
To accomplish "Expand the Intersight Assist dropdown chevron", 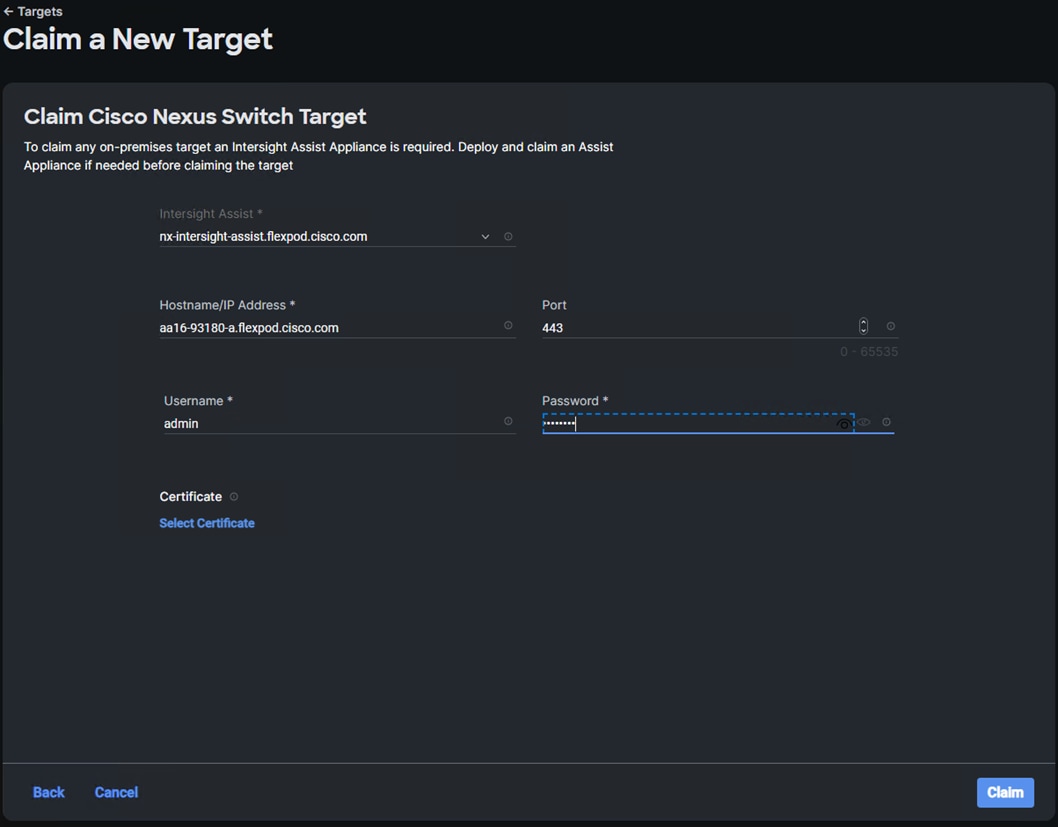I will pyautogui.click(x=485, y=237).
